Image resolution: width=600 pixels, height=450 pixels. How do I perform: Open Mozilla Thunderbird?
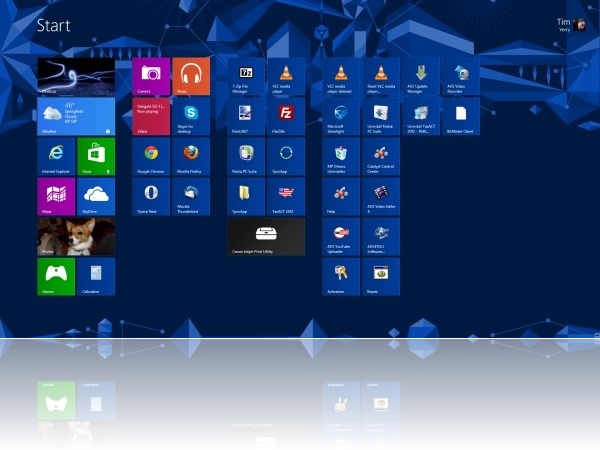[191, 197]
